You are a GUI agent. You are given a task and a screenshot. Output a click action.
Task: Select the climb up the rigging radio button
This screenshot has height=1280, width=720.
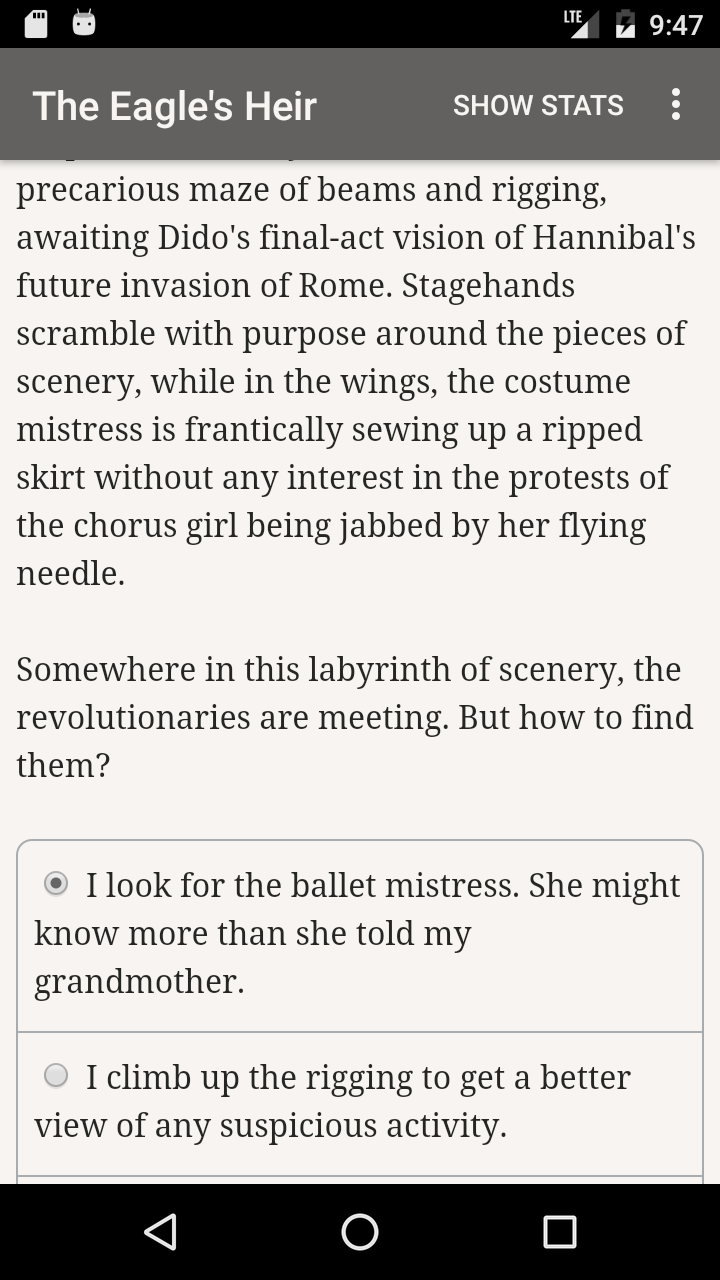point(57,1076)
